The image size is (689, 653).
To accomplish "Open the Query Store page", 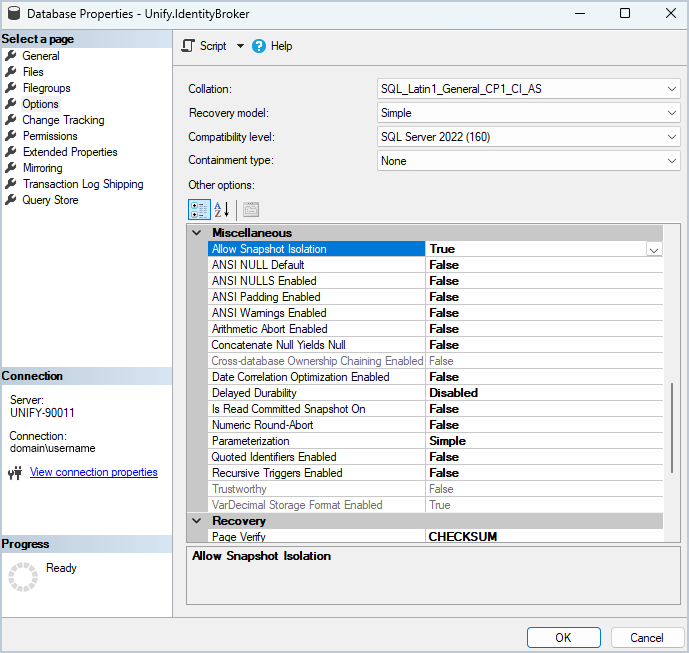I will coord(51,200).
